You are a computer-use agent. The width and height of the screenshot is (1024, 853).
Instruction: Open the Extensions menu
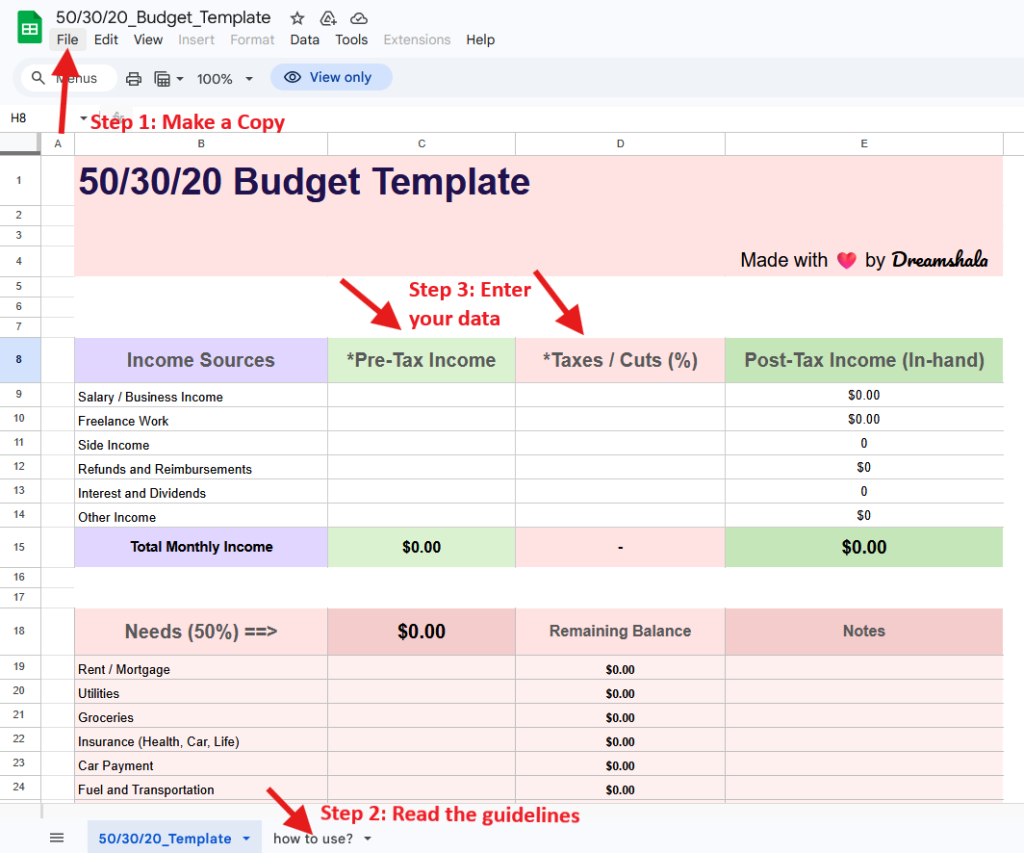click(x=417, y=40)
